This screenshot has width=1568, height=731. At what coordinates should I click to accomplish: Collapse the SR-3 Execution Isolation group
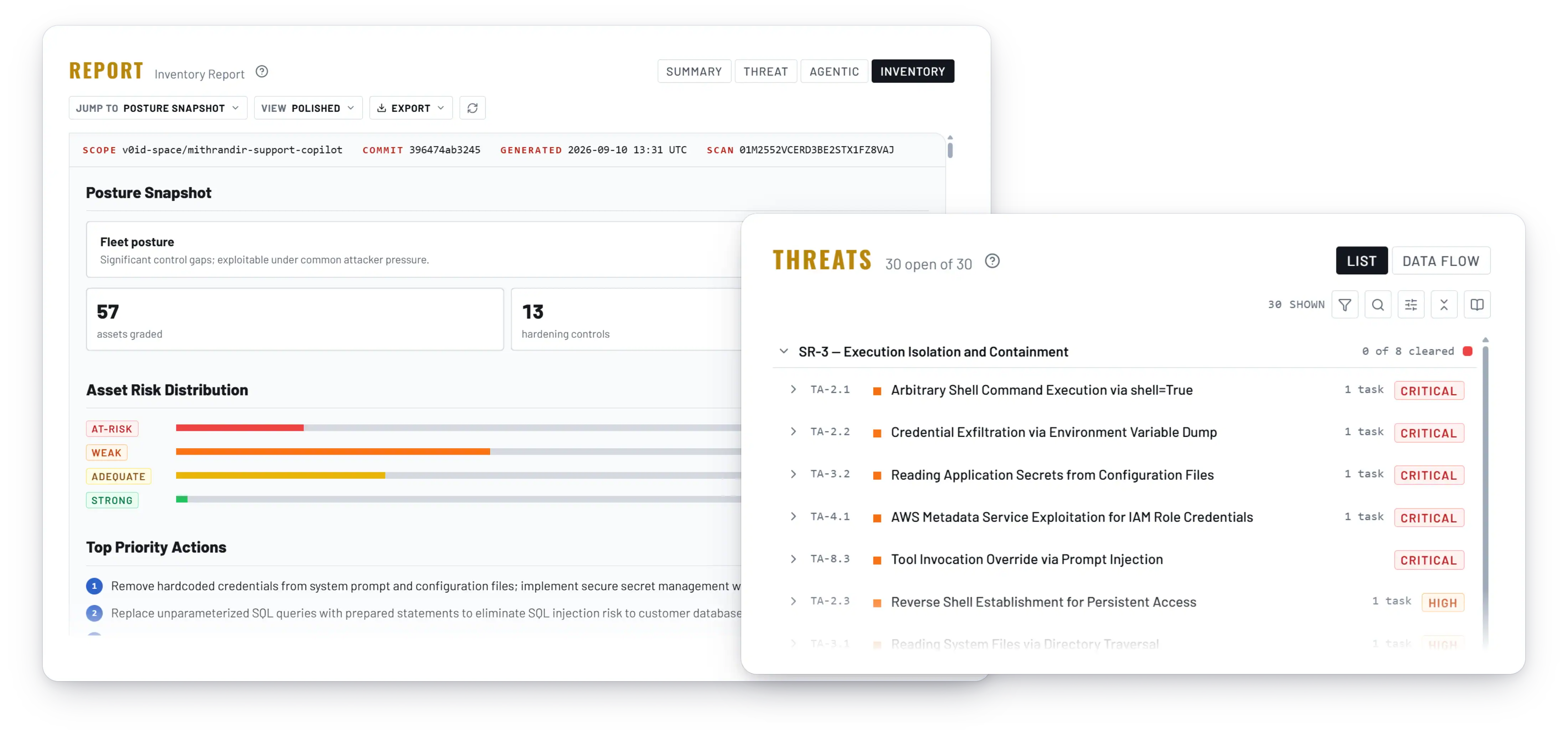pyautogui.click(x=784, y=351)
